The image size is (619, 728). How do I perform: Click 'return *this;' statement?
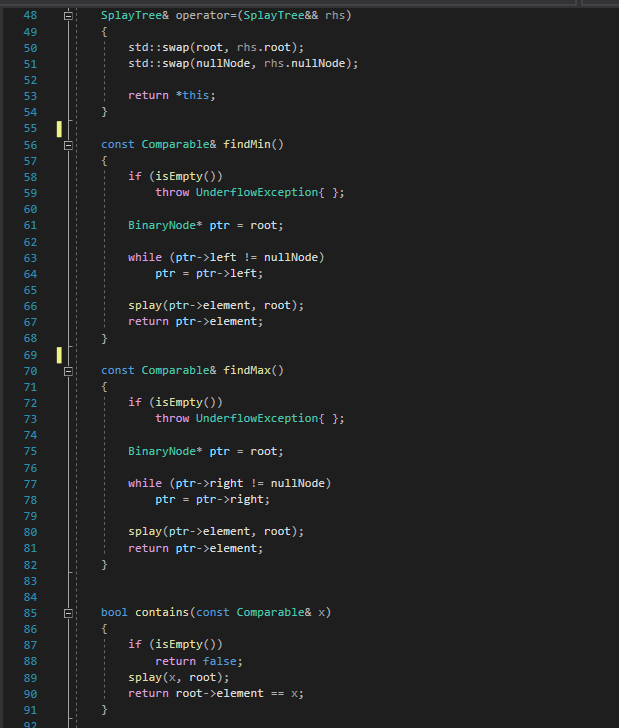coord(172,95)
